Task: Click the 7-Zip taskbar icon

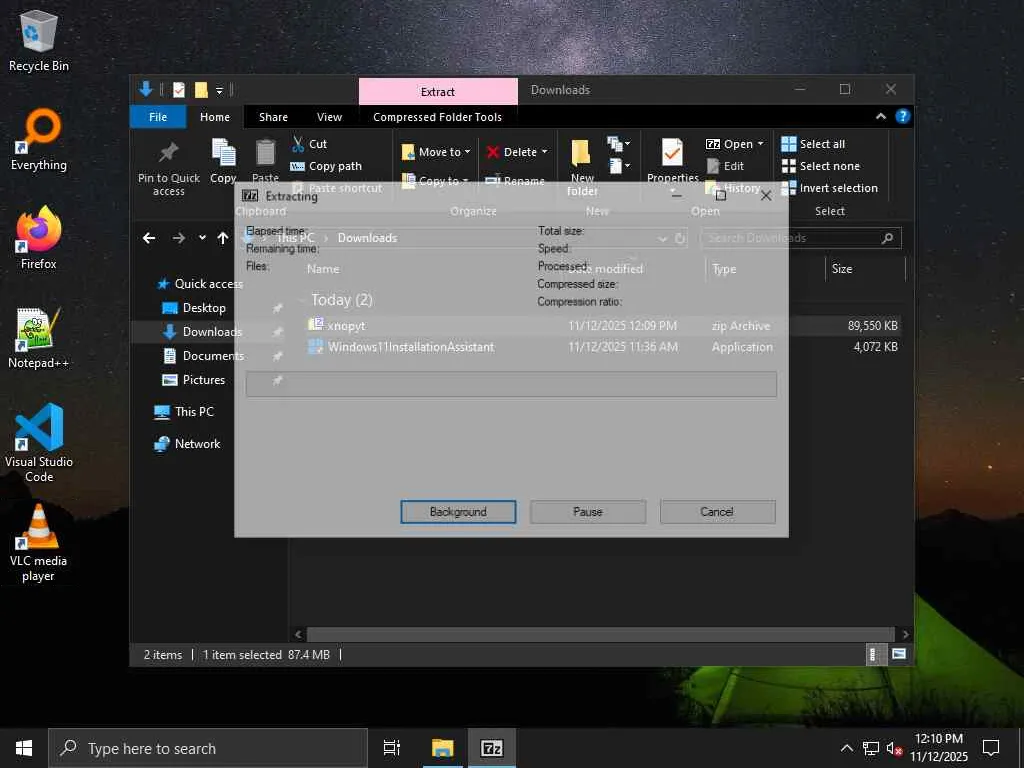Action: point(492,748)
